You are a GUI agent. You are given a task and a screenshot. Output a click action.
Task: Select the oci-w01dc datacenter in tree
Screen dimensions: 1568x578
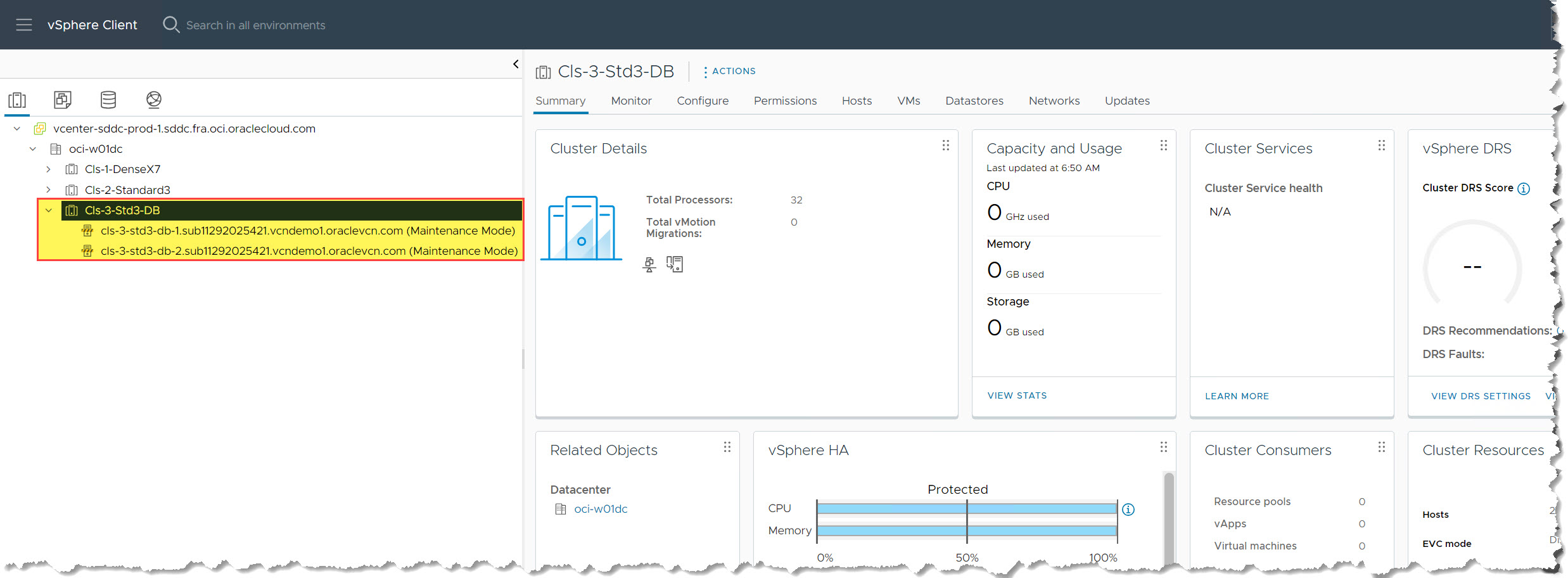[96, 149]
